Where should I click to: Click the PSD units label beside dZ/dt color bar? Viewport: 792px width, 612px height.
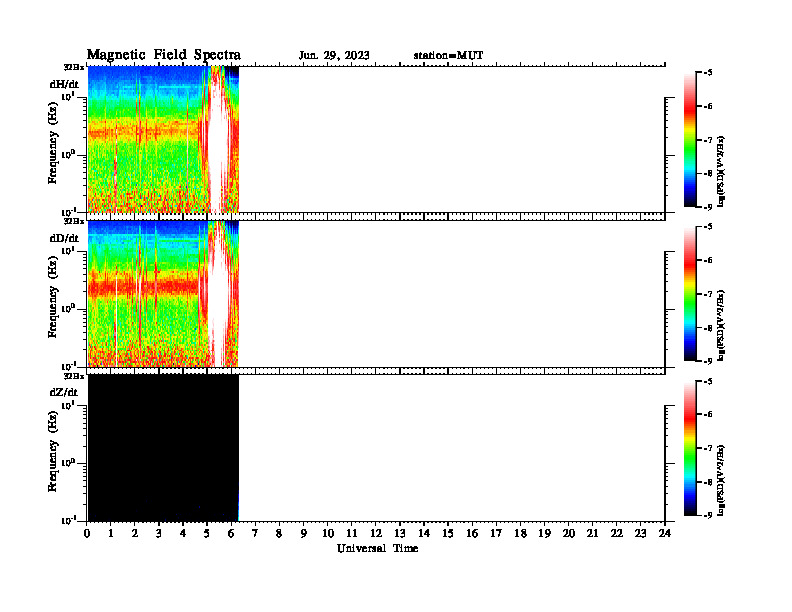721,480
